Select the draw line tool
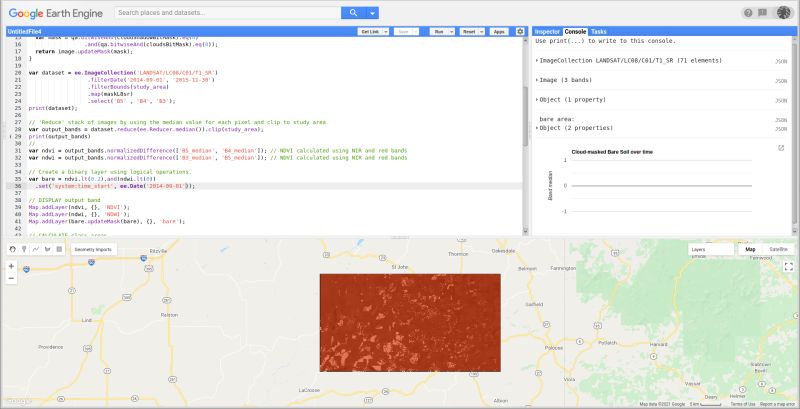 (x=36, y=249)
